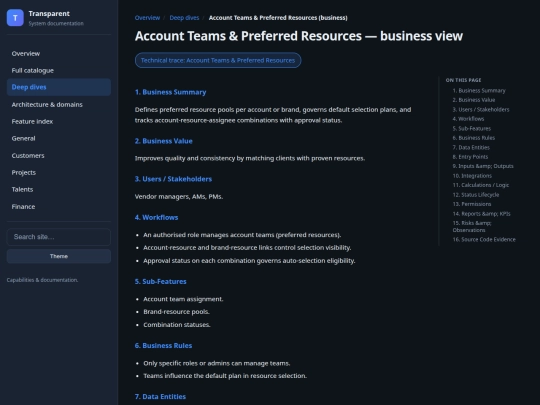Click the 4. Workflows heading link
This screenshot has width=540, height=405.
(156, 218)
